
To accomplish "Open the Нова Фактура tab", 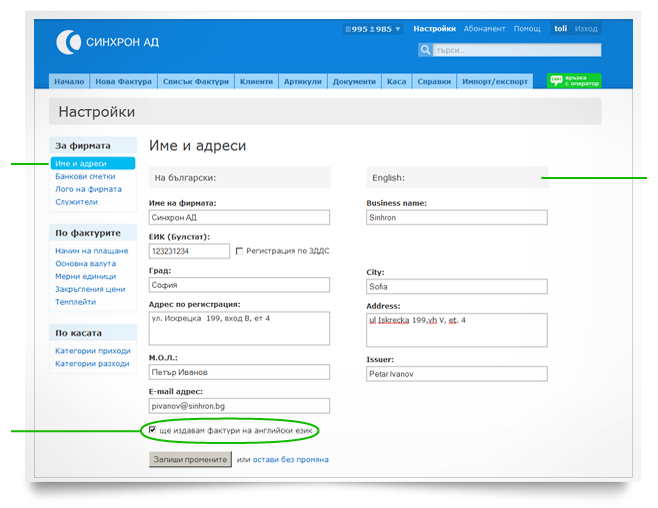I will [x=122, y=81].
